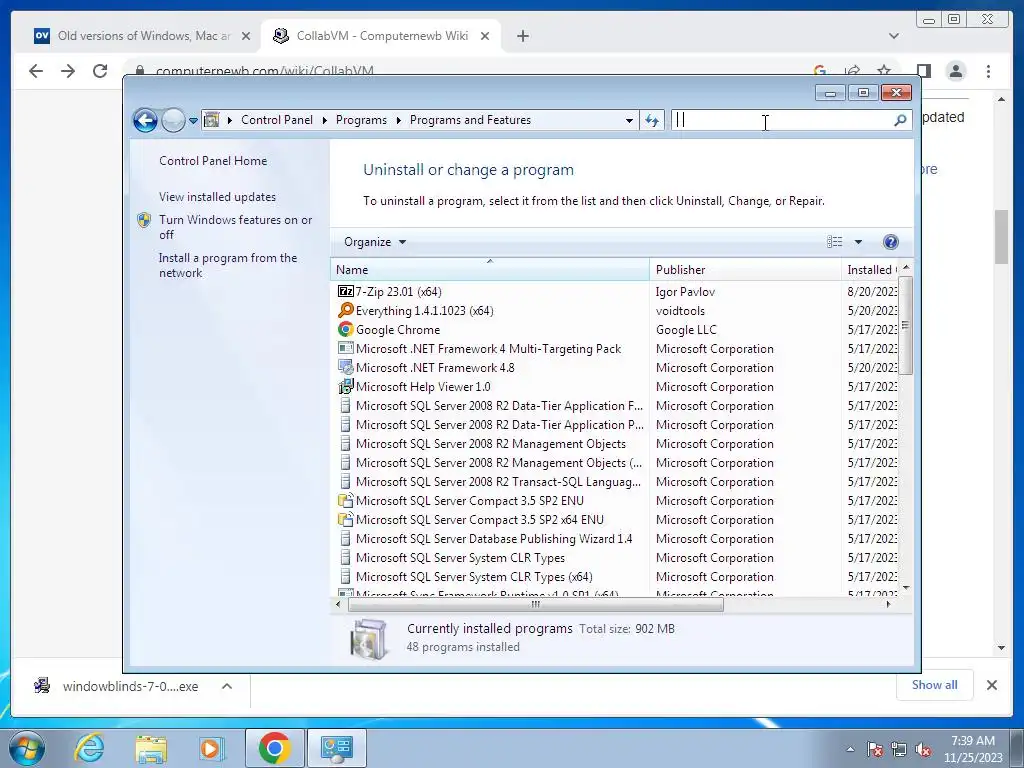Image resolution: width=1024 pixels, height=768 pixels.
Task: Select Microsoft SQL Server System CLR Types (x64)
Action: coord(474,577)
